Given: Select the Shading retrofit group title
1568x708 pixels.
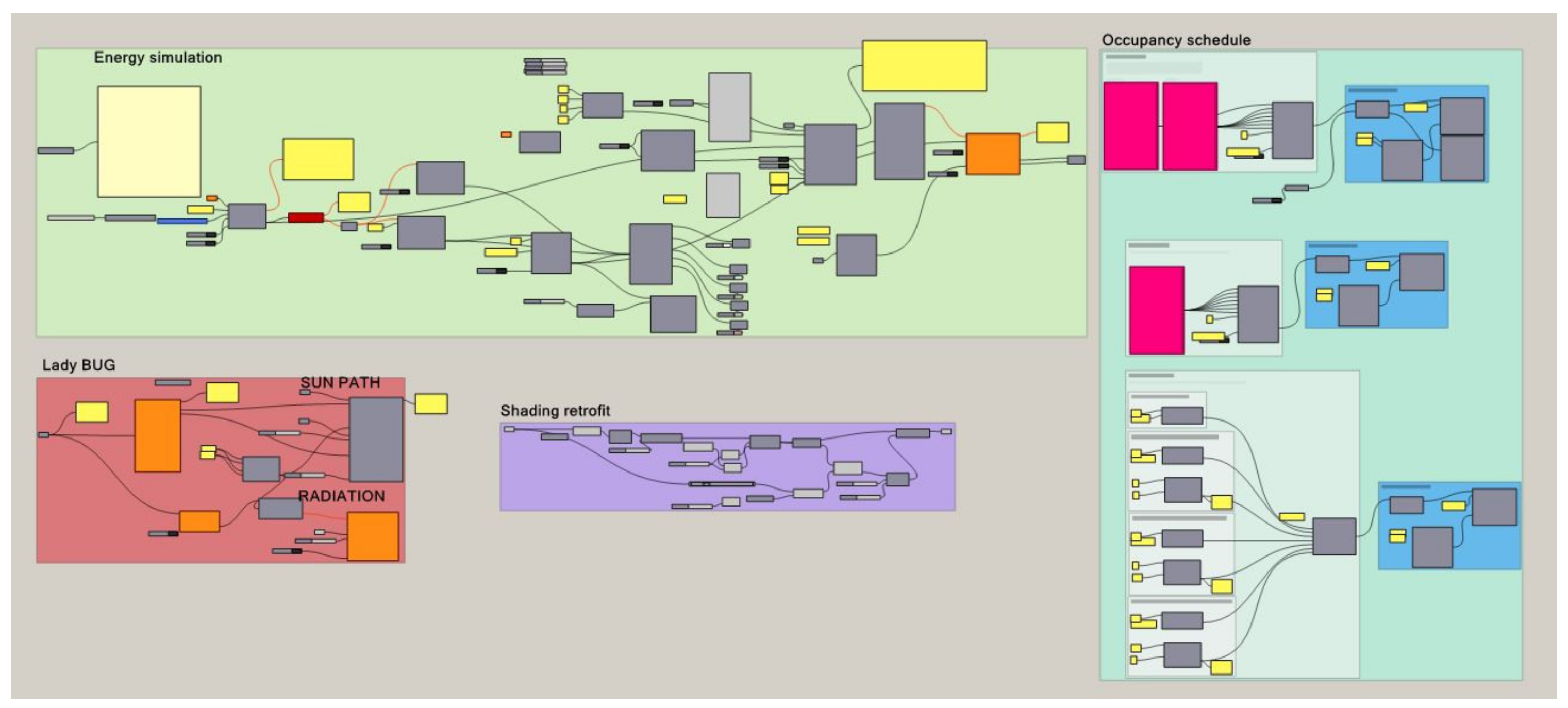Looking at the screenshot, I should coord(555,411).
